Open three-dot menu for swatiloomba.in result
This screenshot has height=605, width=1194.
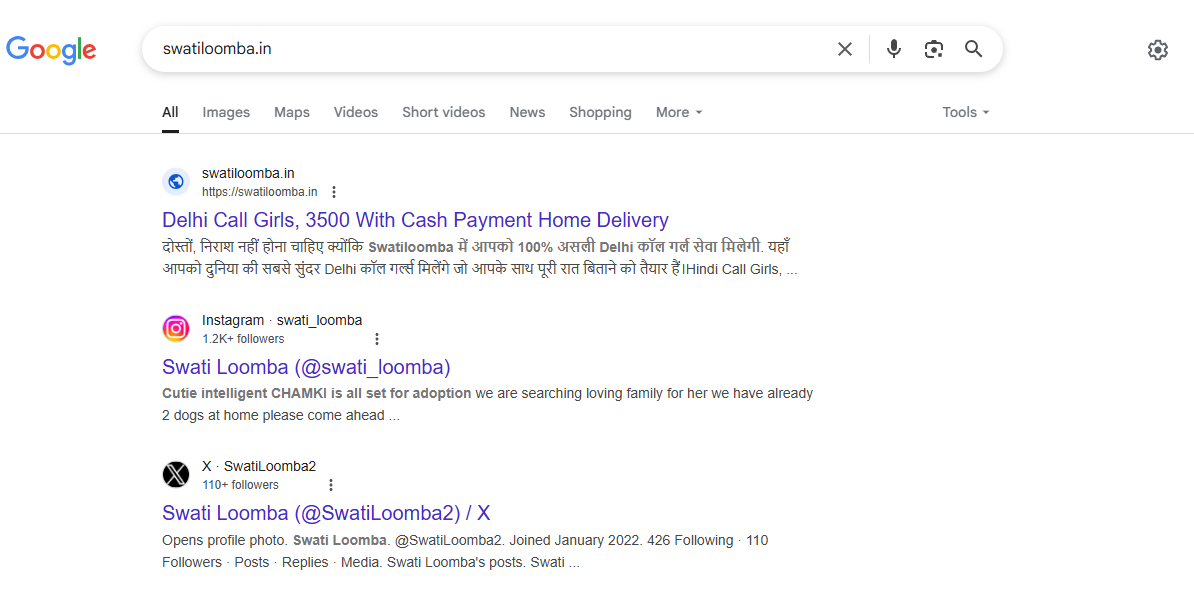(x=334, y=193)
